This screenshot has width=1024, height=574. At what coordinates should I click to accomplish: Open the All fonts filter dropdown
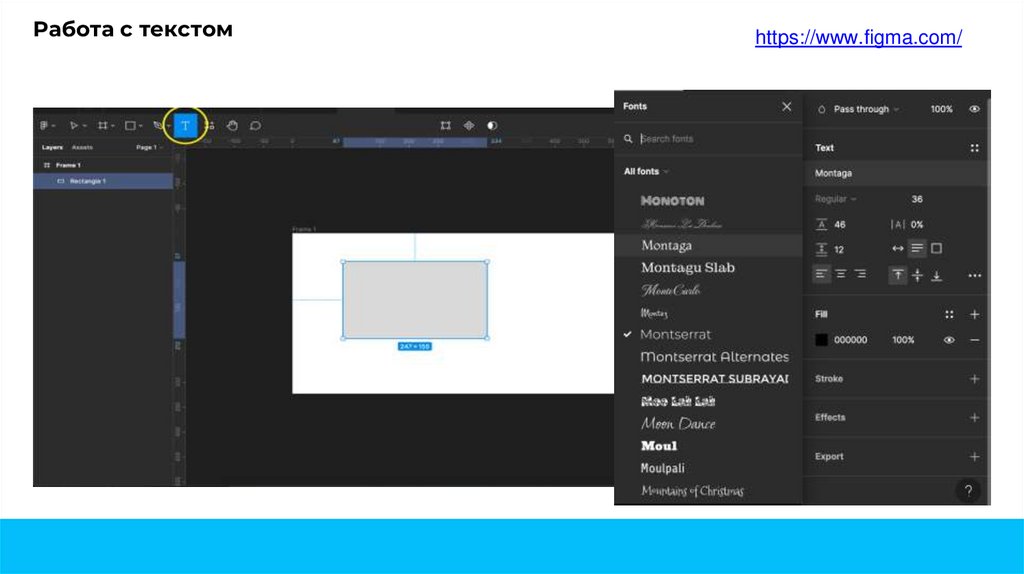coord(646,171)
